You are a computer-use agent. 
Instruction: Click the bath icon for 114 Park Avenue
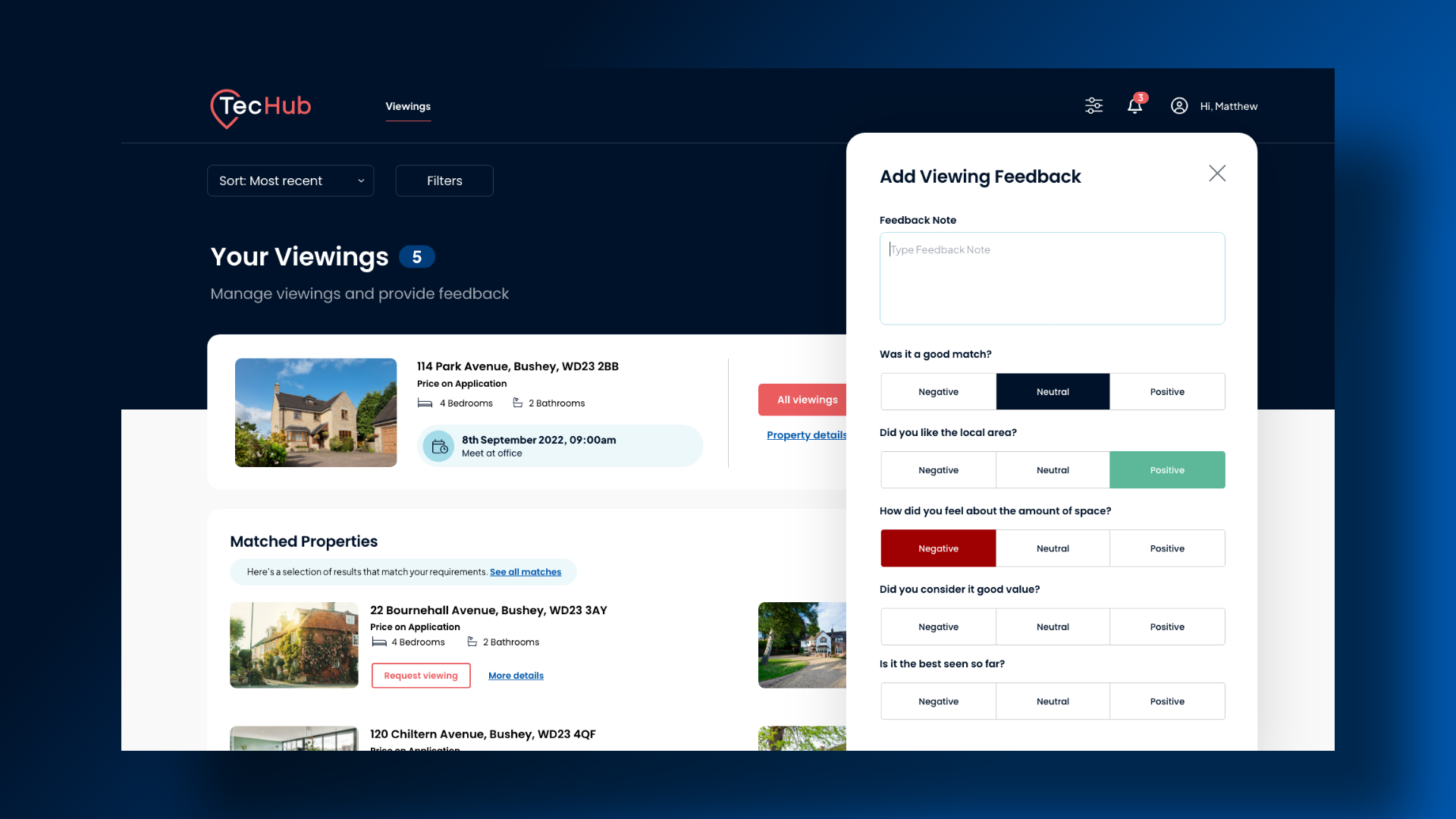click(518, 403)
